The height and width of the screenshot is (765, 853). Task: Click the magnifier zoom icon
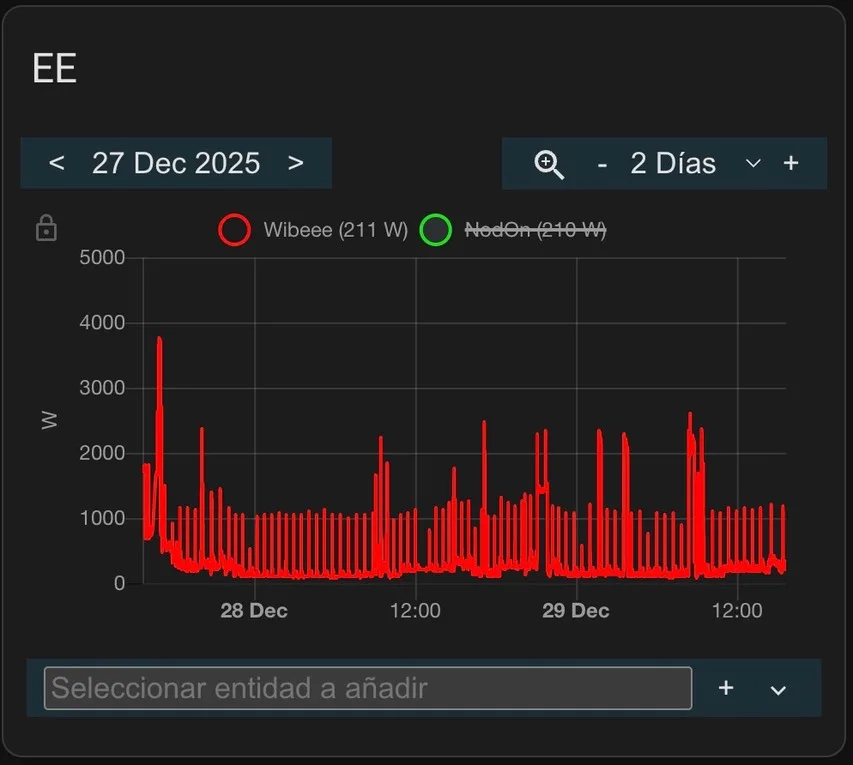pos(549,164)
